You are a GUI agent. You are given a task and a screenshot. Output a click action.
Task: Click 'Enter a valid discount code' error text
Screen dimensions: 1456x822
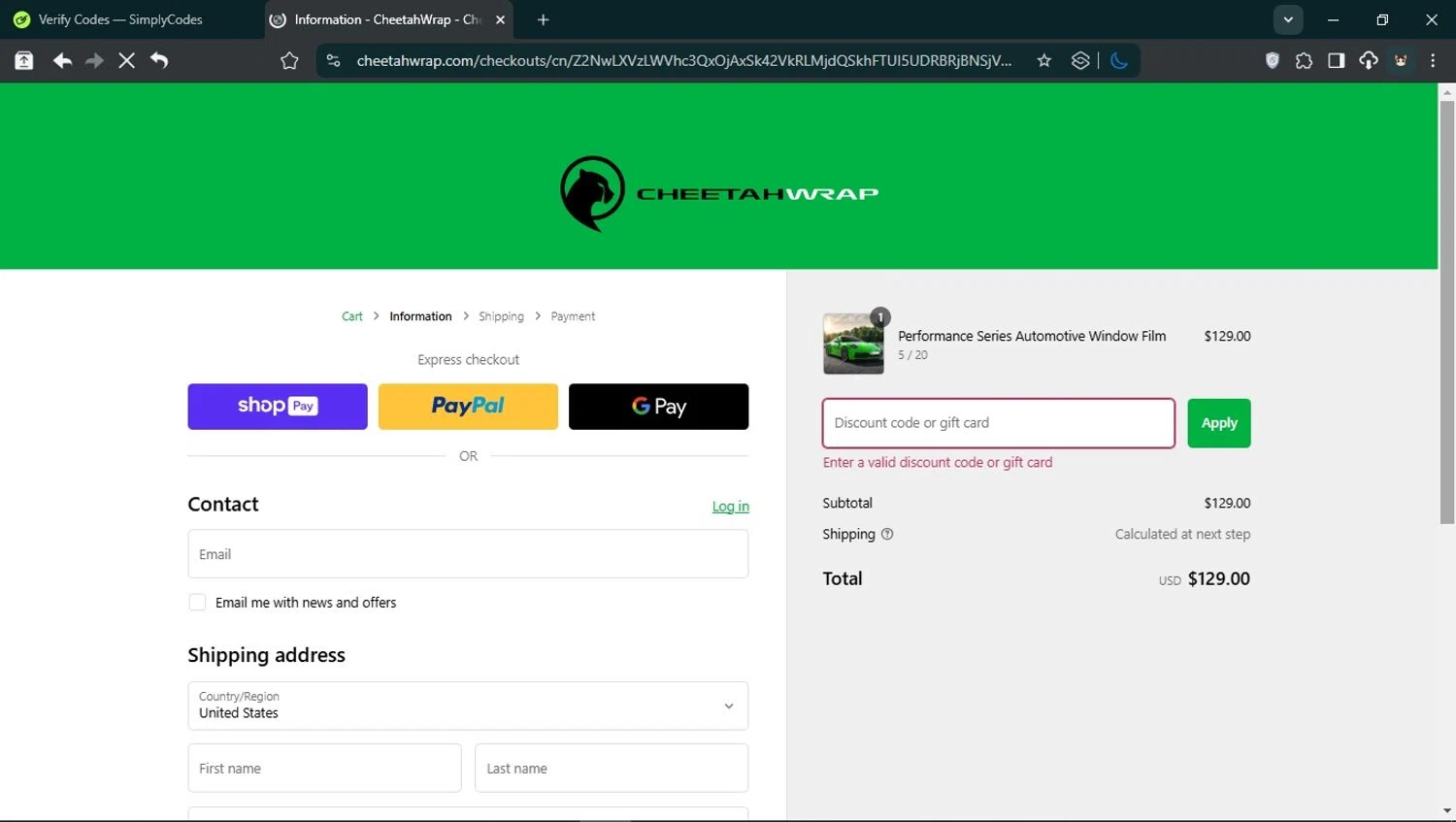pyautogui.click(x=938, y=463)
